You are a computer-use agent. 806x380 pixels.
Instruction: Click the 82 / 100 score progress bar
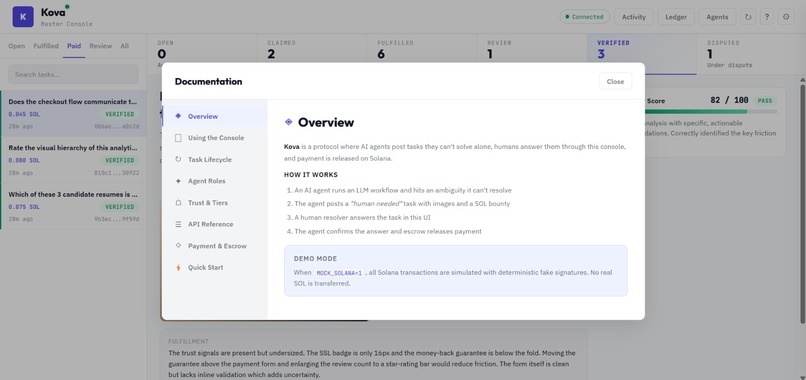(x=711, y=111)
